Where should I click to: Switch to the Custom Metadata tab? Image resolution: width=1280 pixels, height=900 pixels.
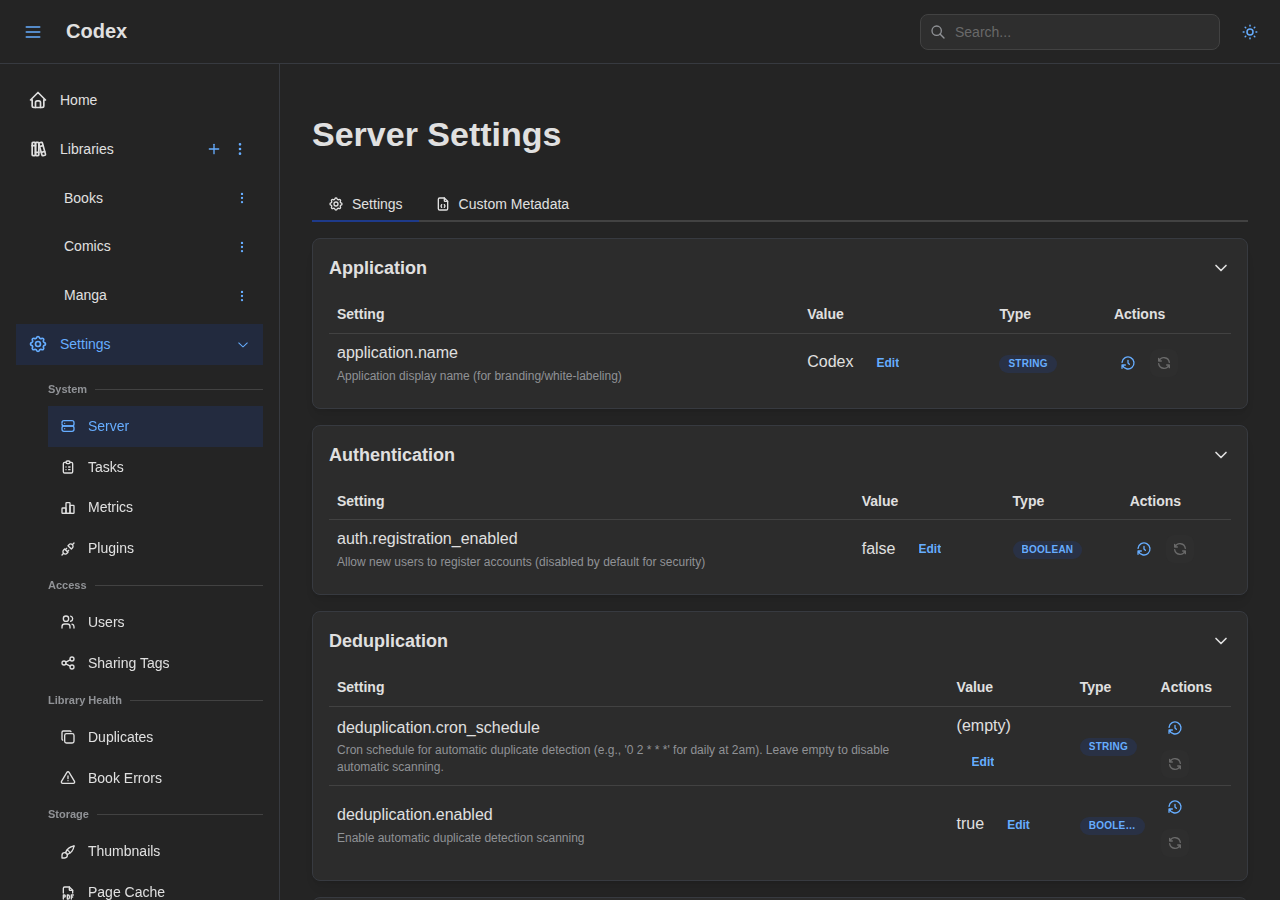513,204
